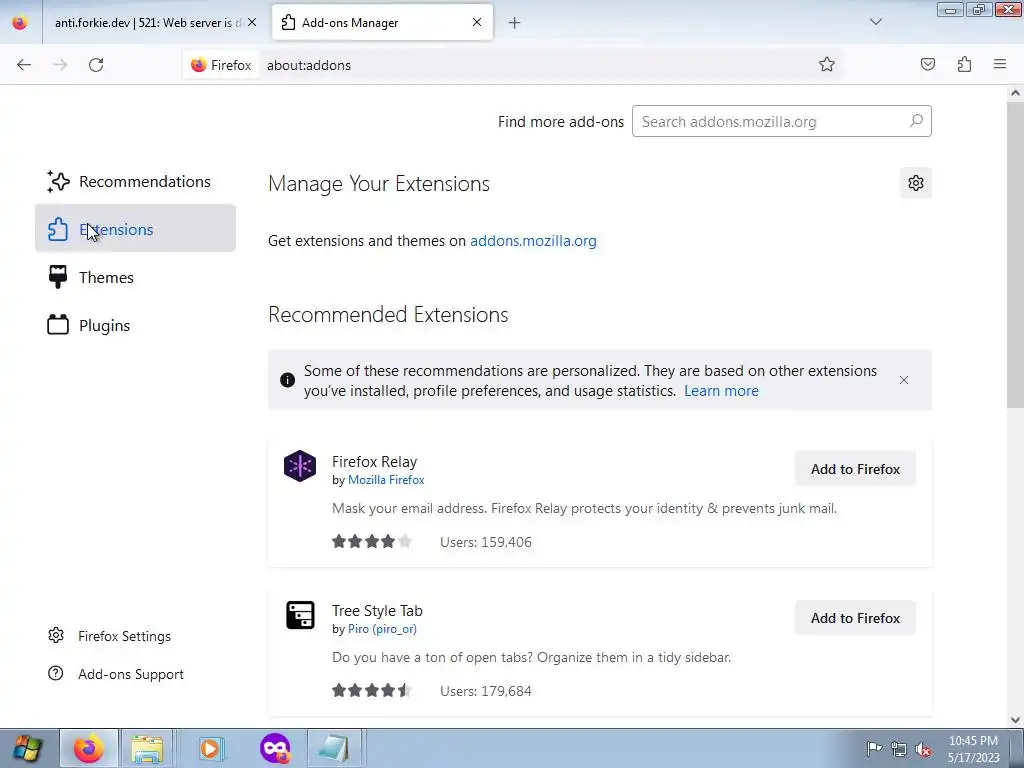Click the Plugins icon in sidebar
Image resolution: width=1024 pixels, height=768 pixels.
tap(58, 325)
